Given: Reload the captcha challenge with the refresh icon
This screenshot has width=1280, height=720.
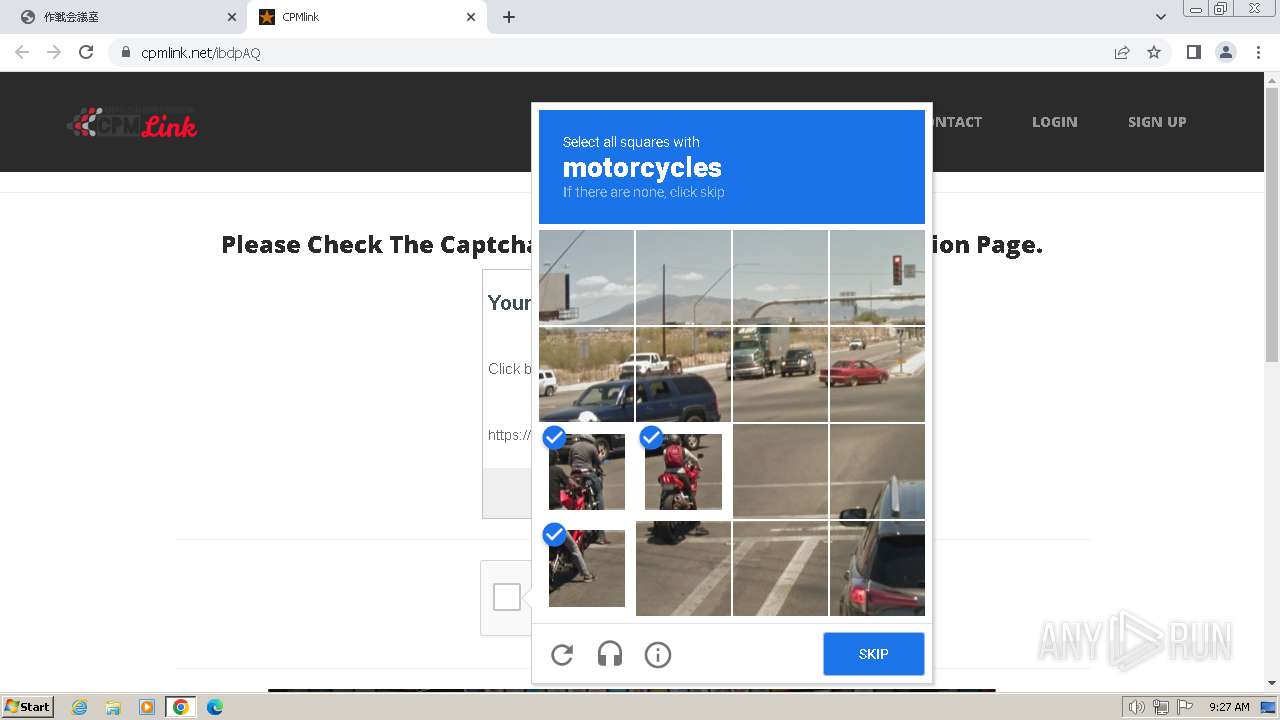Looking at the screenshot, I should coord(562,655).
